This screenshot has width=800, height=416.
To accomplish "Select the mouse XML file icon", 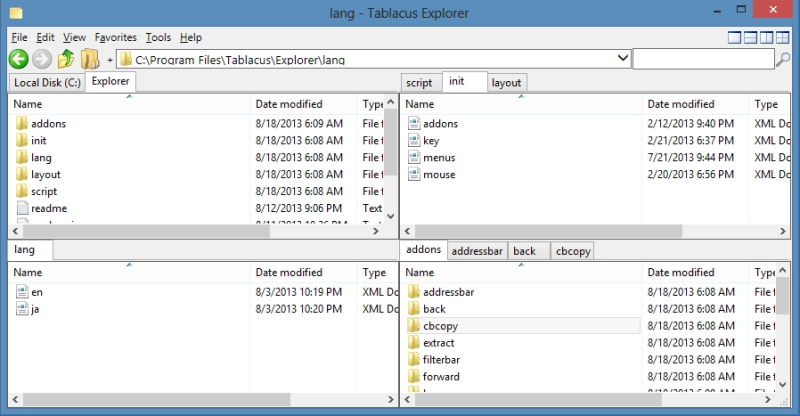I will point(414,174).
